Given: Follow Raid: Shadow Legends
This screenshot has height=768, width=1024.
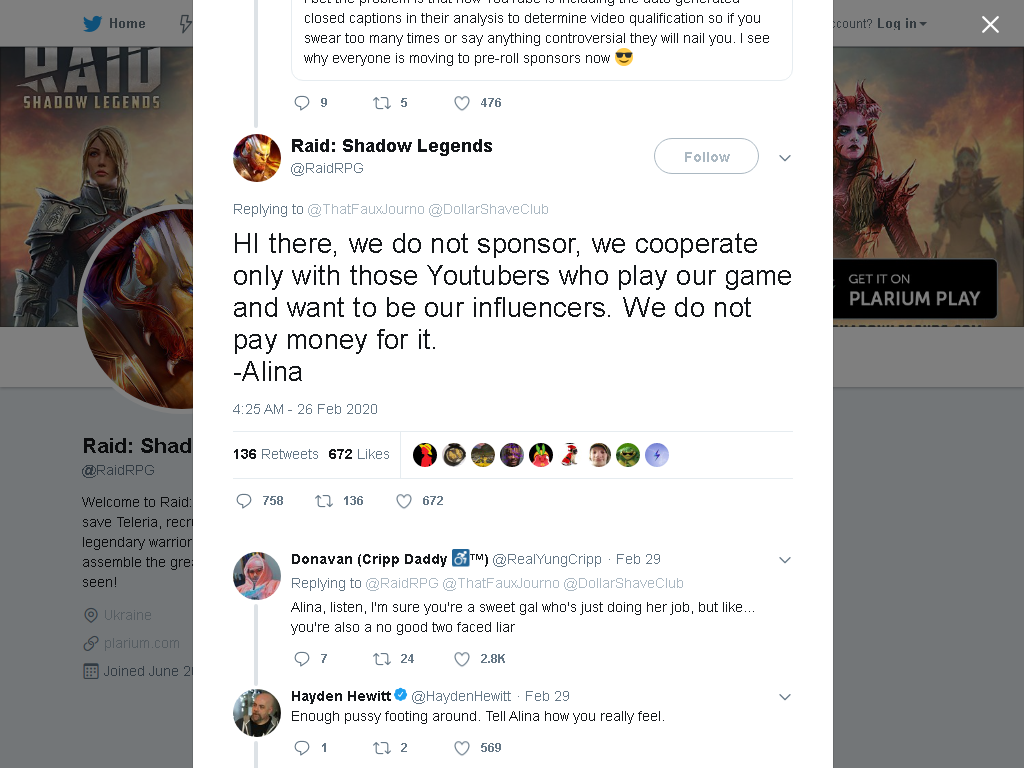Looking at the screenshot, I should 706,156.
